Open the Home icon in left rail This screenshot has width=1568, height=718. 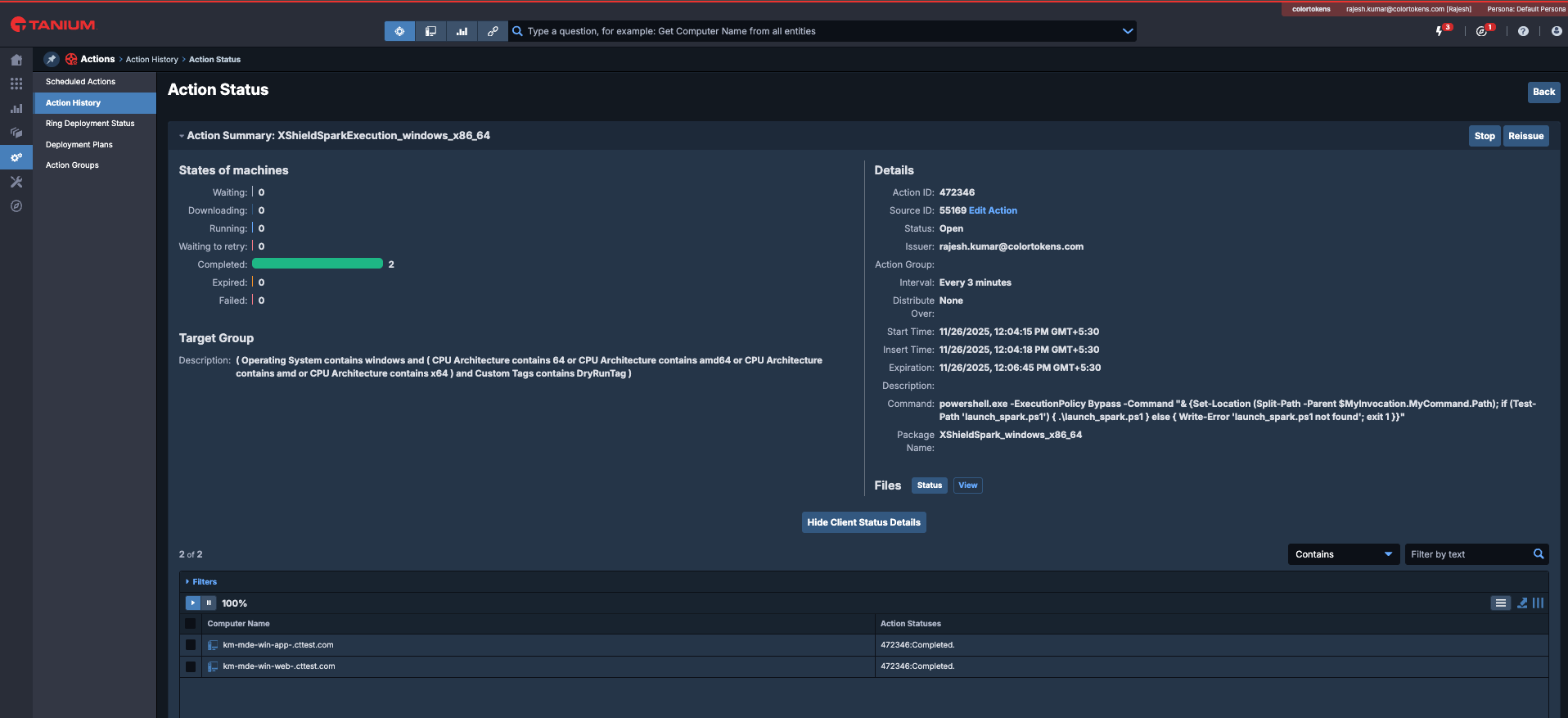16,60
